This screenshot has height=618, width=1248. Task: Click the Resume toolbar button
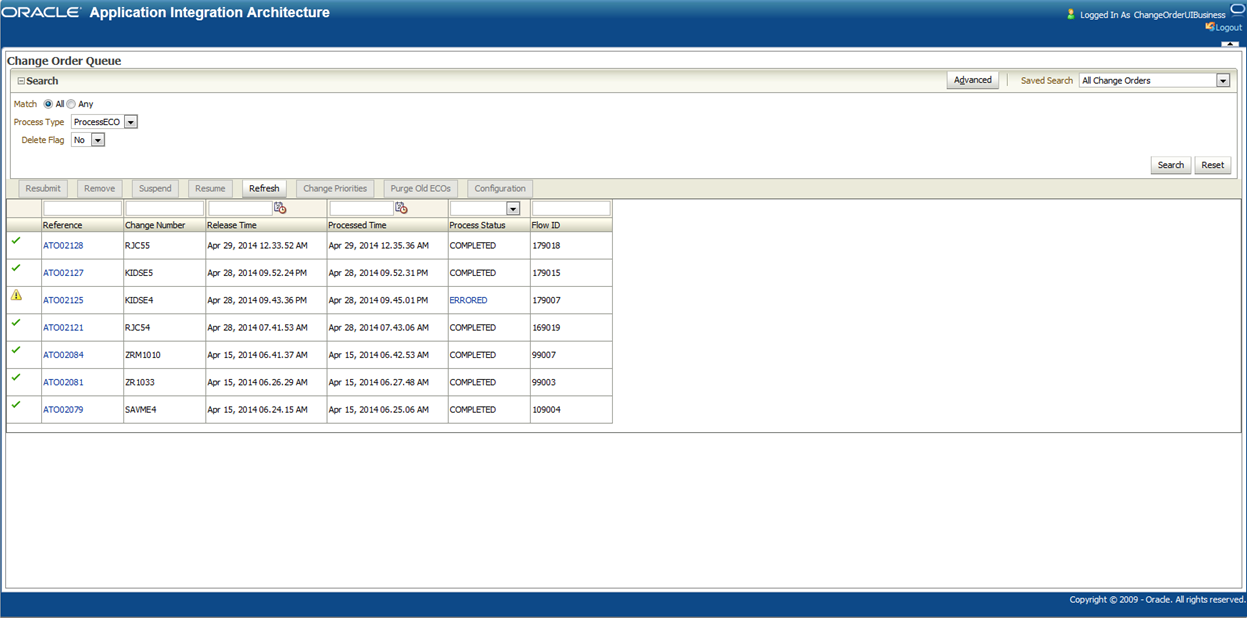[210, 188]
